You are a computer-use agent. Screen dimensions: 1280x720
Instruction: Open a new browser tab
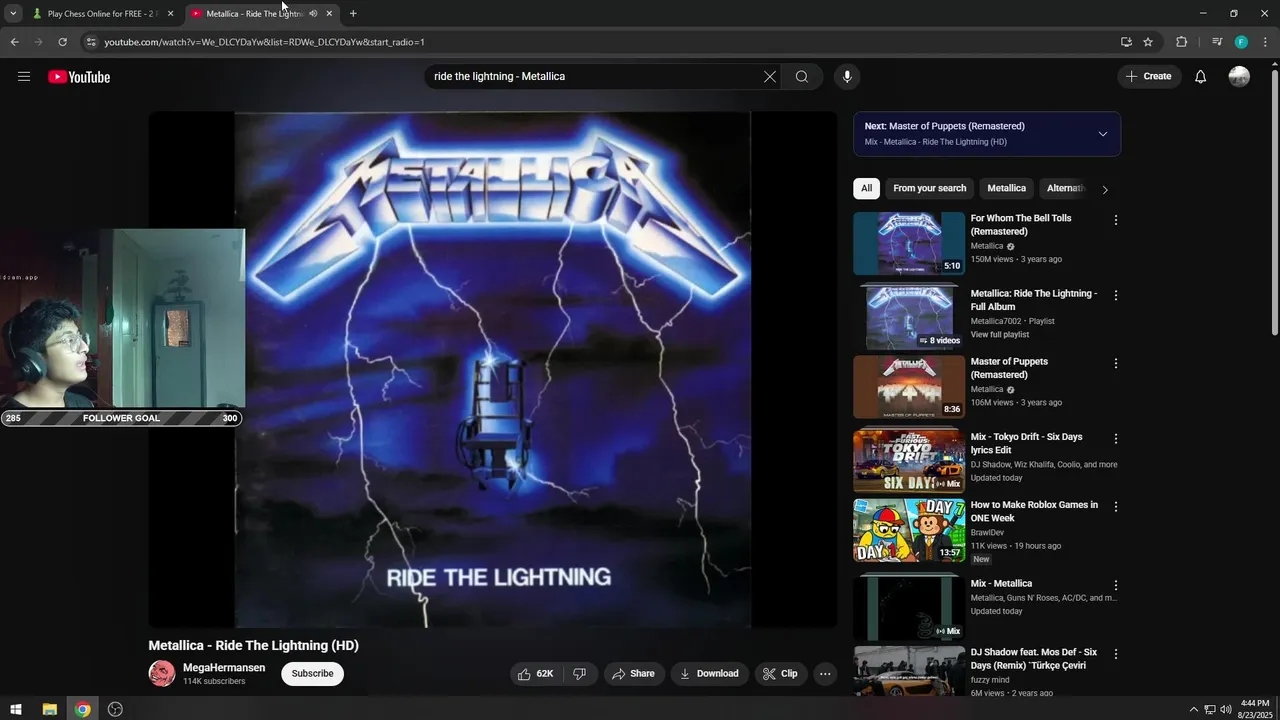pyautogui.click(x=353, y=14)
